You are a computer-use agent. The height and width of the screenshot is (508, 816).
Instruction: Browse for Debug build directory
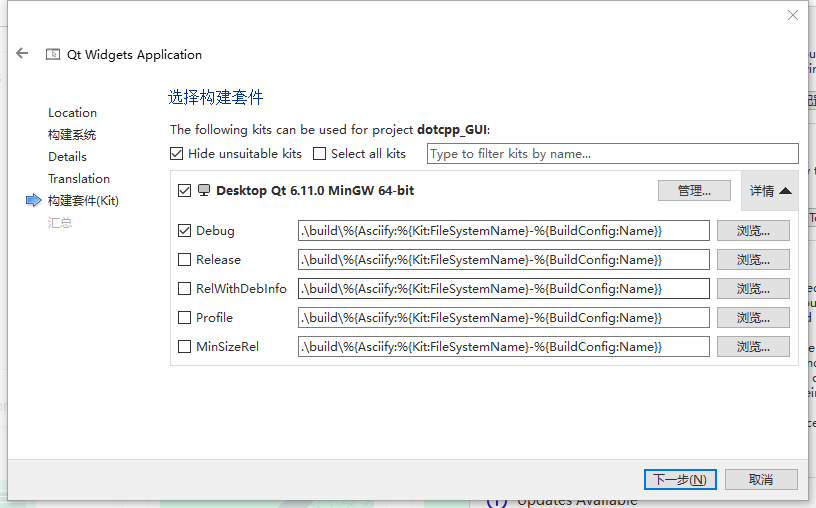(753, 231)
